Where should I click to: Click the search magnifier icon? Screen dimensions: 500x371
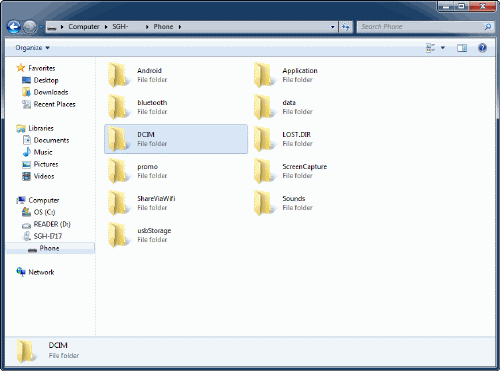tap(488, 27)
